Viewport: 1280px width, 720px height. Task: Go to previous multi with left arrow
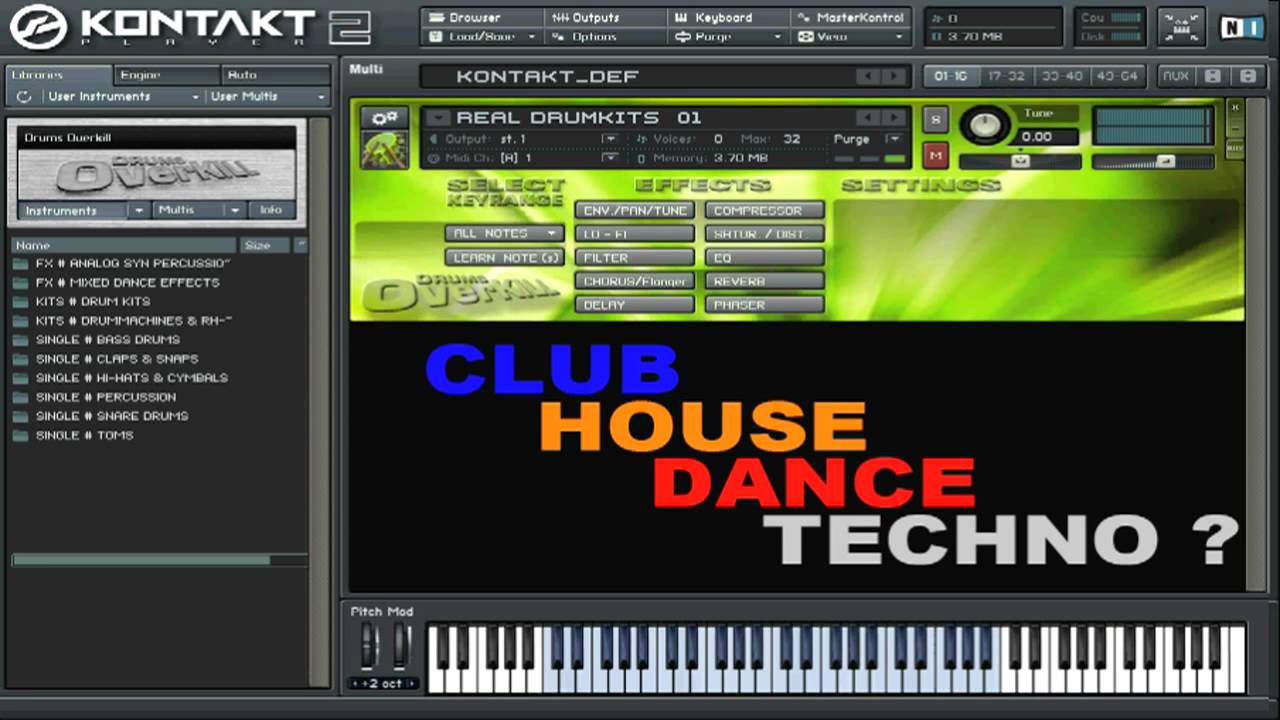(867, 77)
